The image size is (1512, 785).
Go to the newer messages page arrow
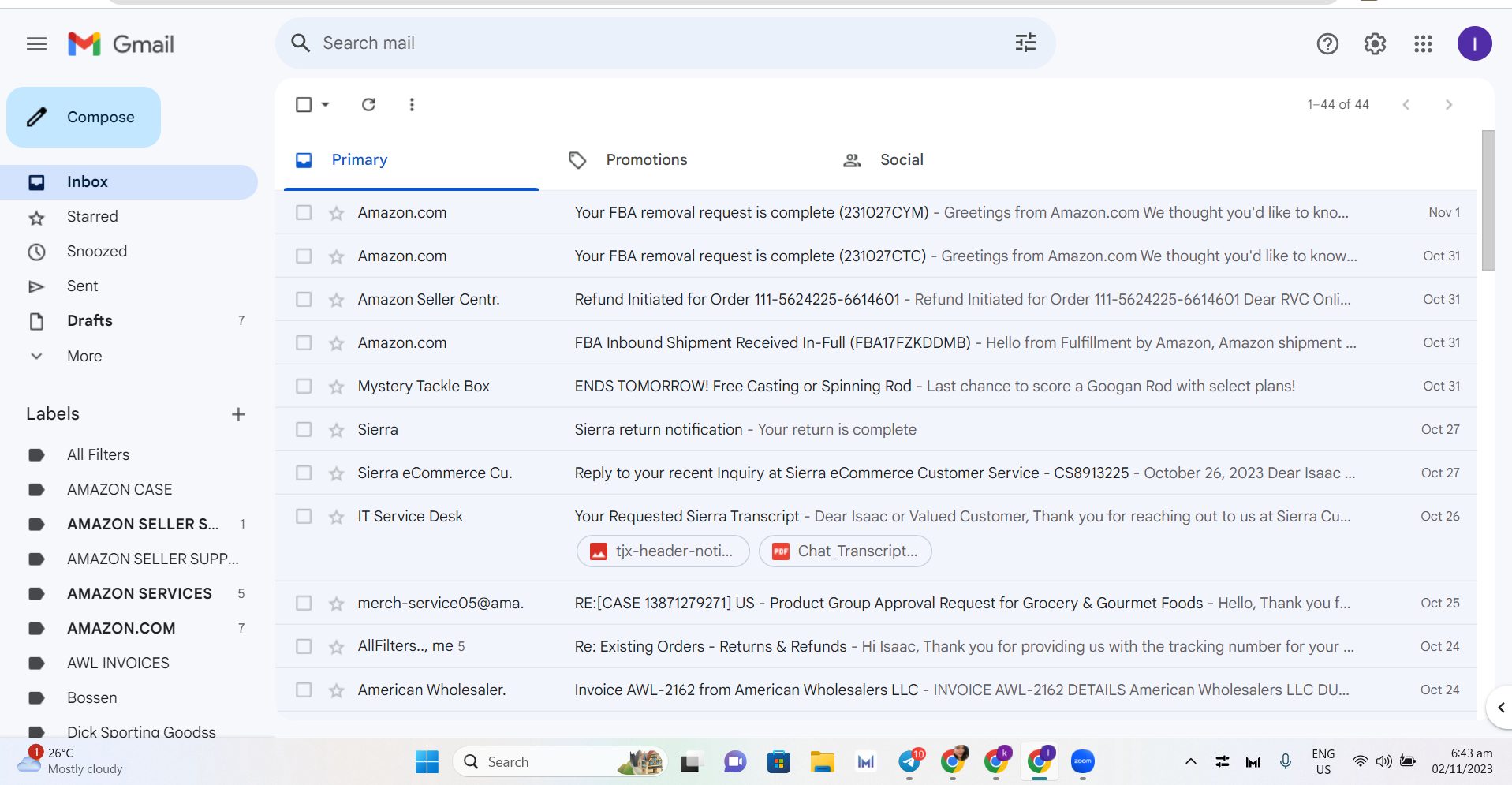point(1406,104)
